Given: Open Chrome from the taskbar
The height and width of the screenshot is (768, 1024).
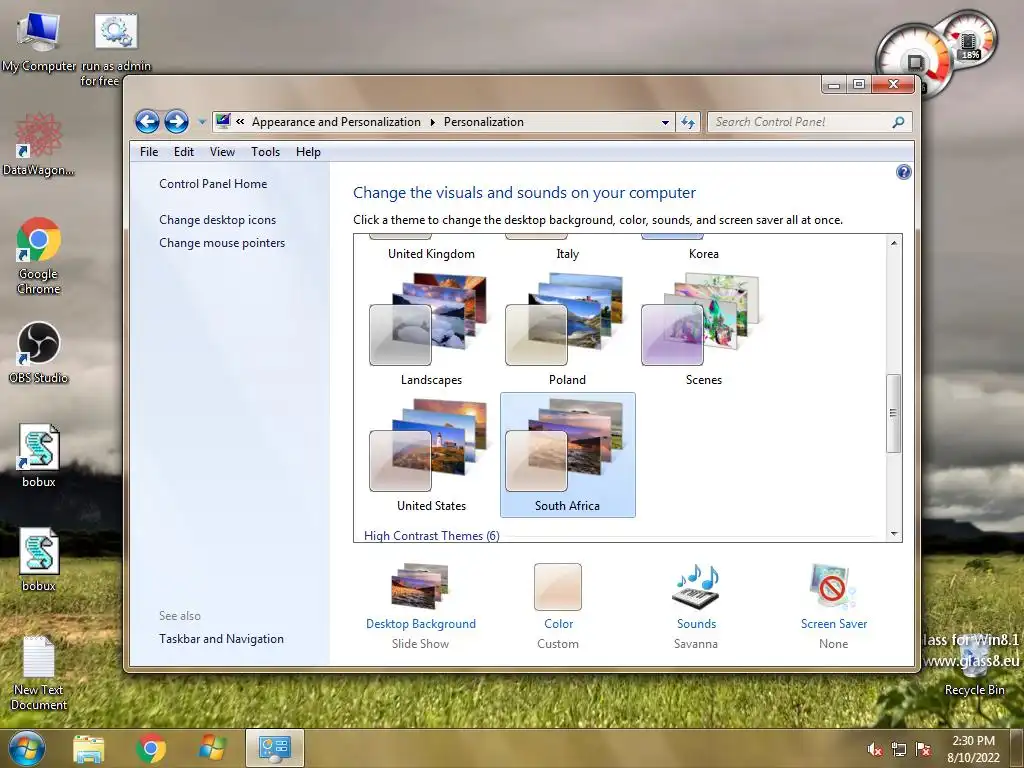Looking at the screenshot, I should [x=150, y=749].
